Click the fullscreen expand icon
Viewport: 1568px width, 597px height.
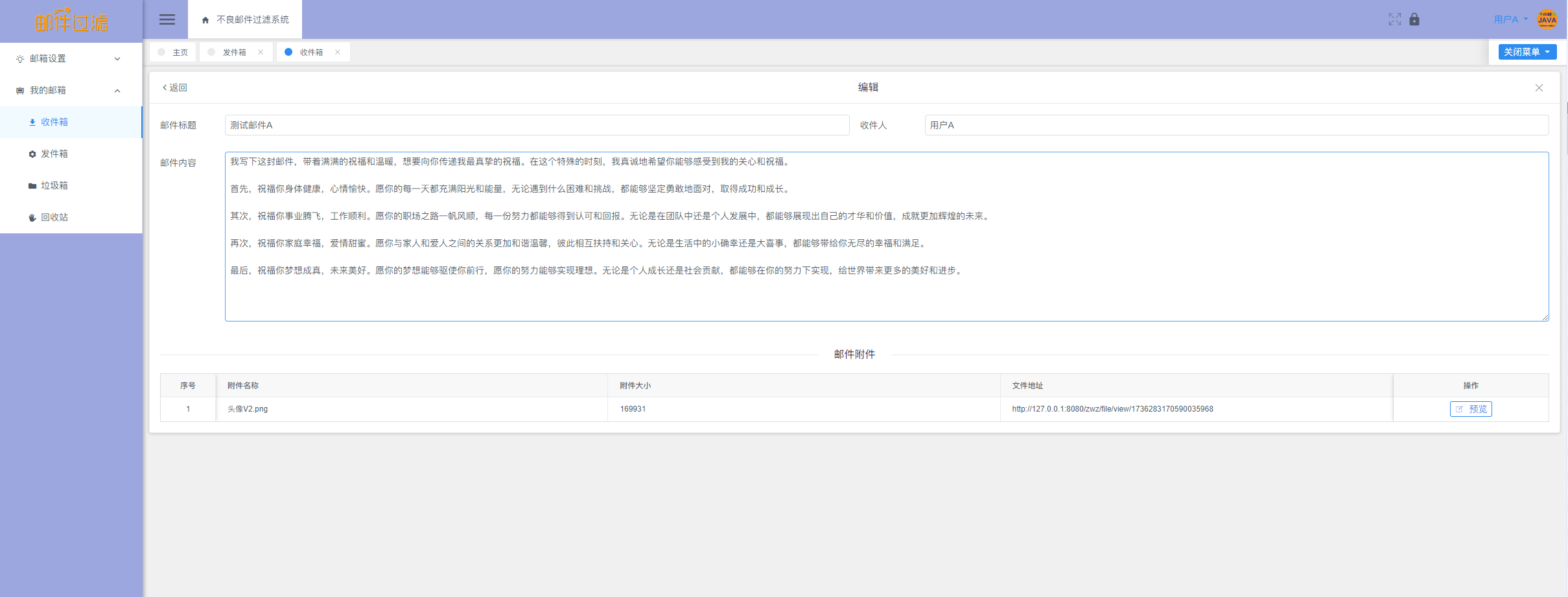(x=1394, y=19)
